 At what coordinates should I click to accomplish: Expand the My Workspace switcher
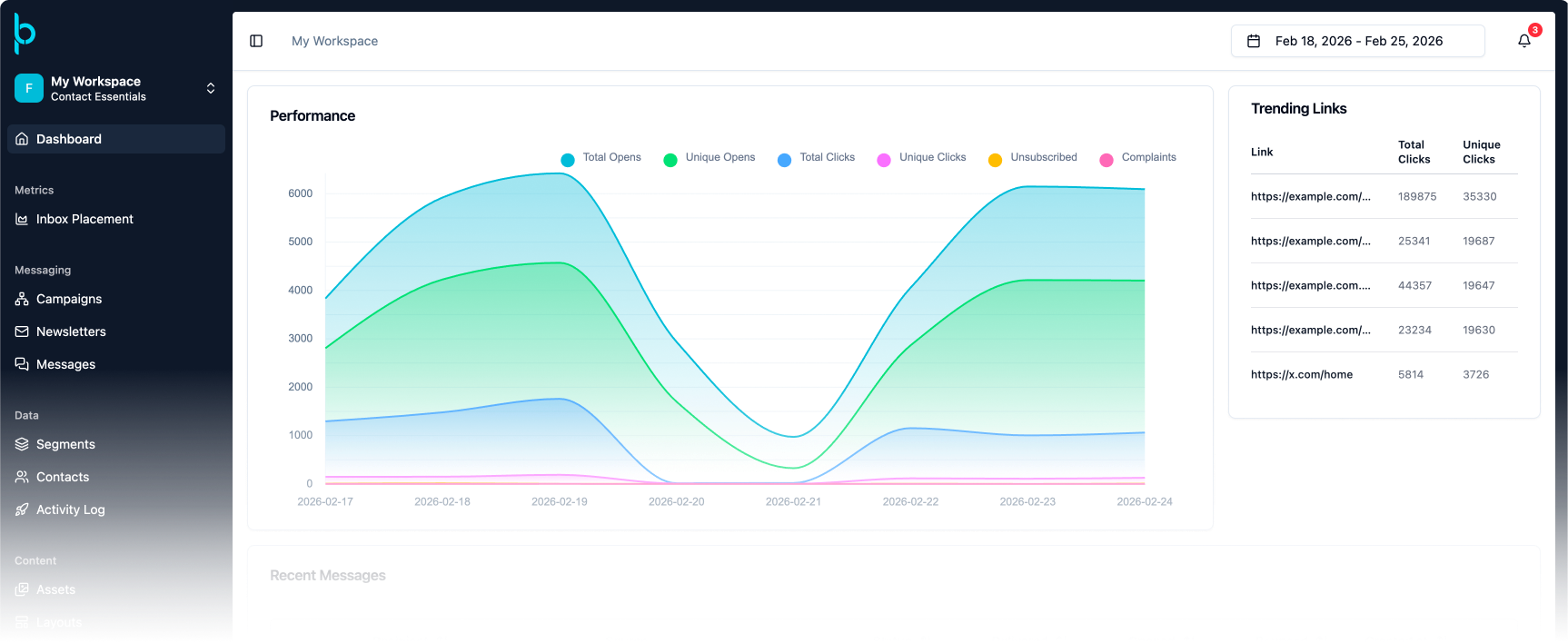coord(211,88)
